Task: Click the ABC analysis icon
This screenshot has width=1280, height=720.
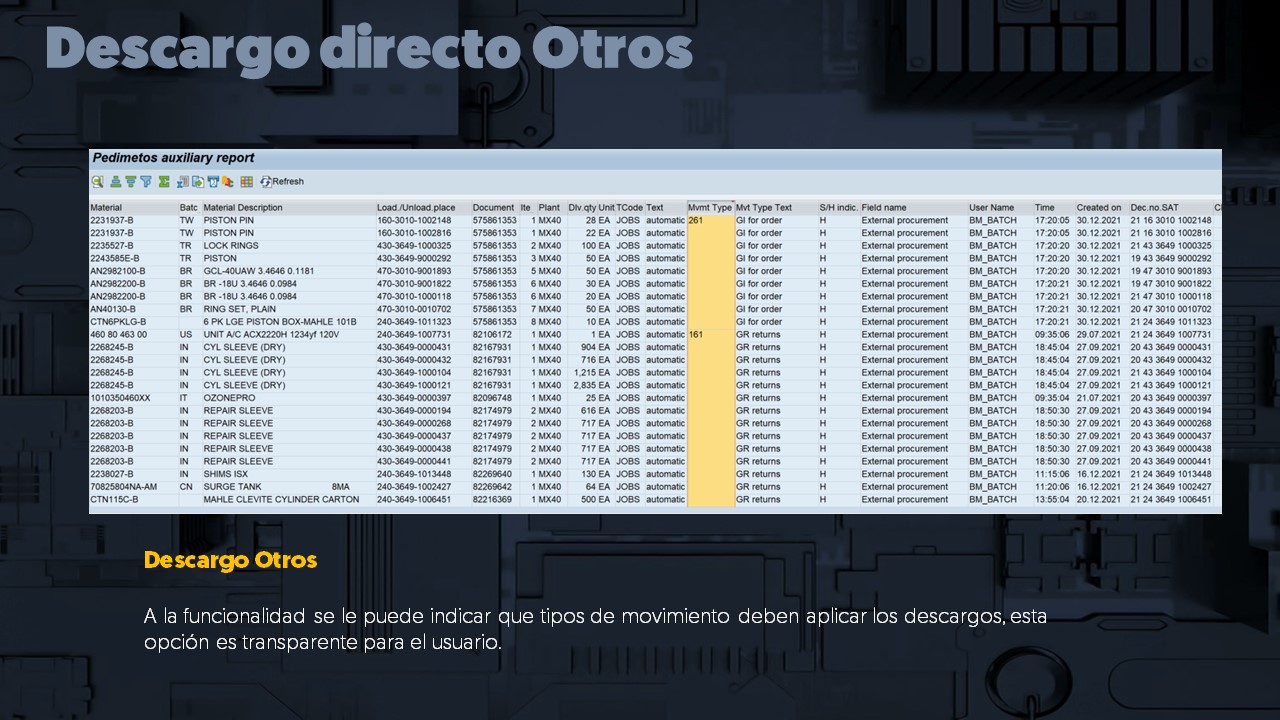Action: tap(228, 182)
